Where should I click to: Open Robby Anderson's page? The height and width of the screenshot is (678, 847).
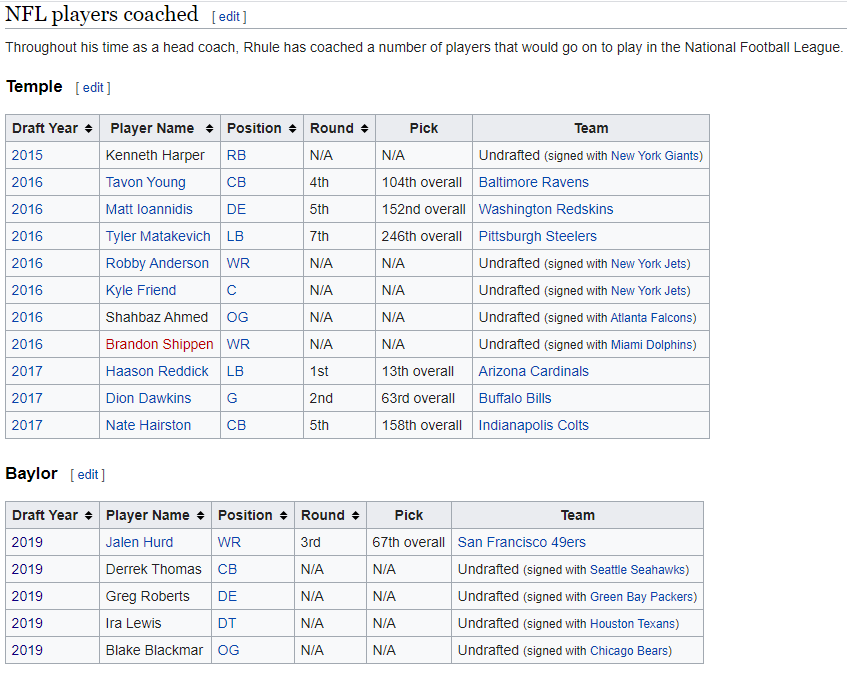[x=157, y=264]
